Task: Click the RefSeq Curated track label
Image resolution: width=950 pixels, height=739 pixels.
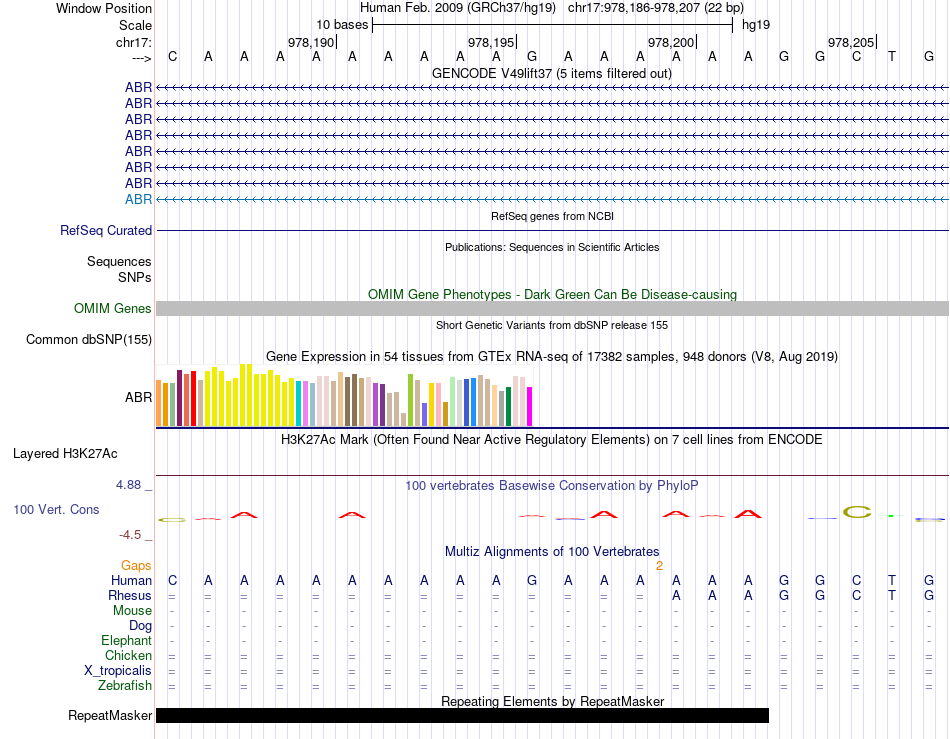Action: click(x=106, y=231)
